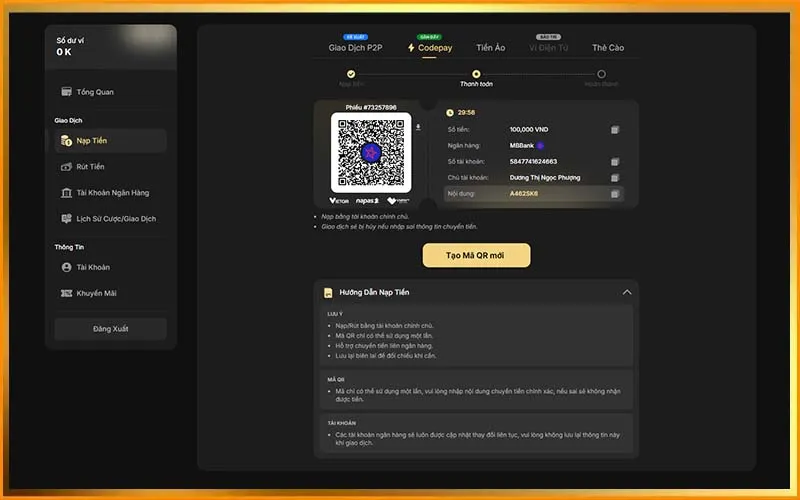Copy the transfer content code A462SK8

tap(615, 194)
